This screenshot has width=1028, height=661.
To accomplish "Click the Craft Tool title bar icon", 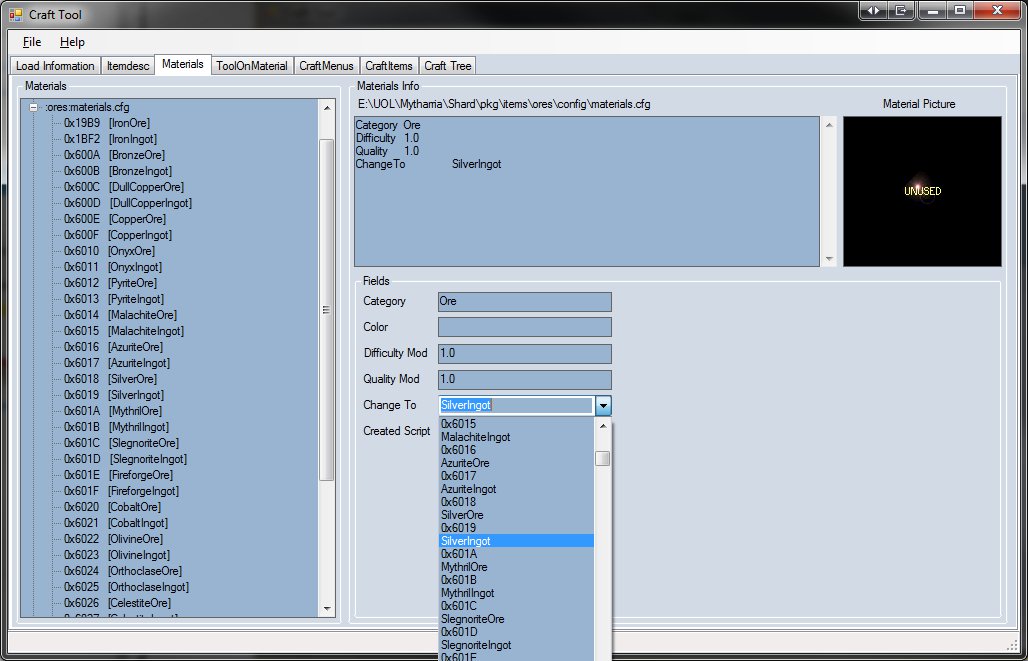I will (x=16, y=13).
